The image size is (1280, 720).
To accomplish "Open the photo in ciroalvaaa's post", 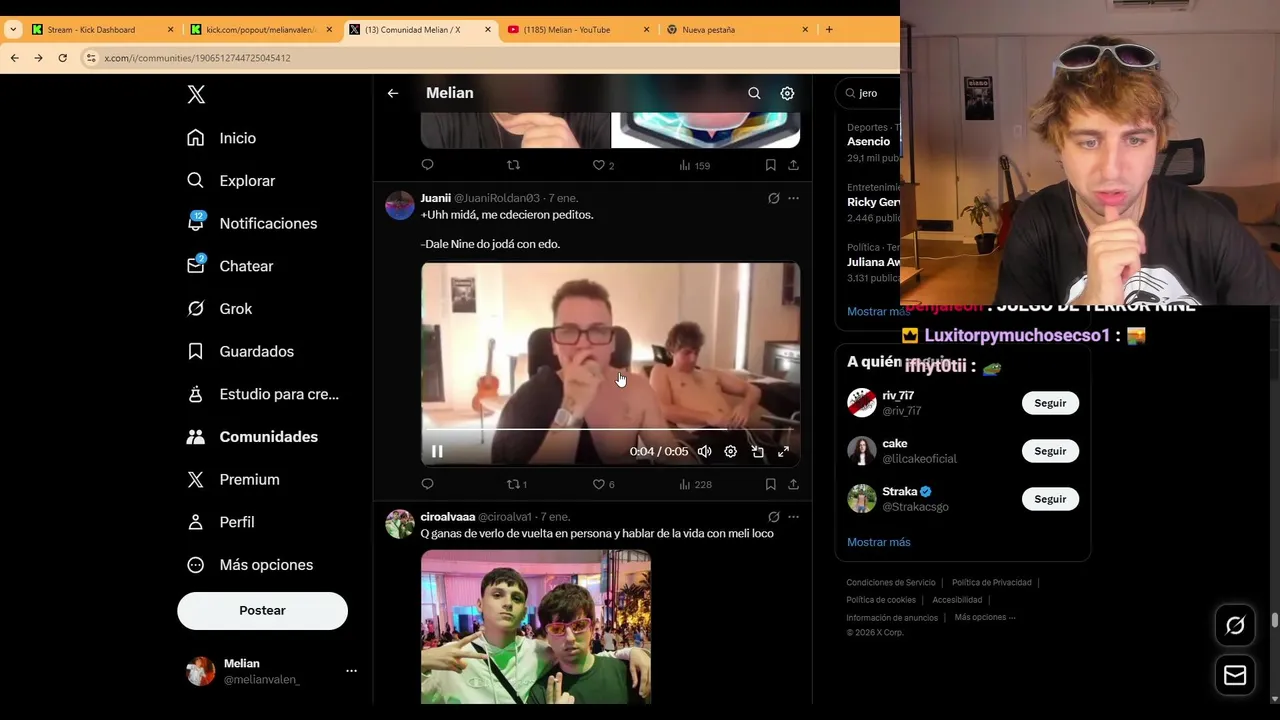I will click(x=536, y=627).
